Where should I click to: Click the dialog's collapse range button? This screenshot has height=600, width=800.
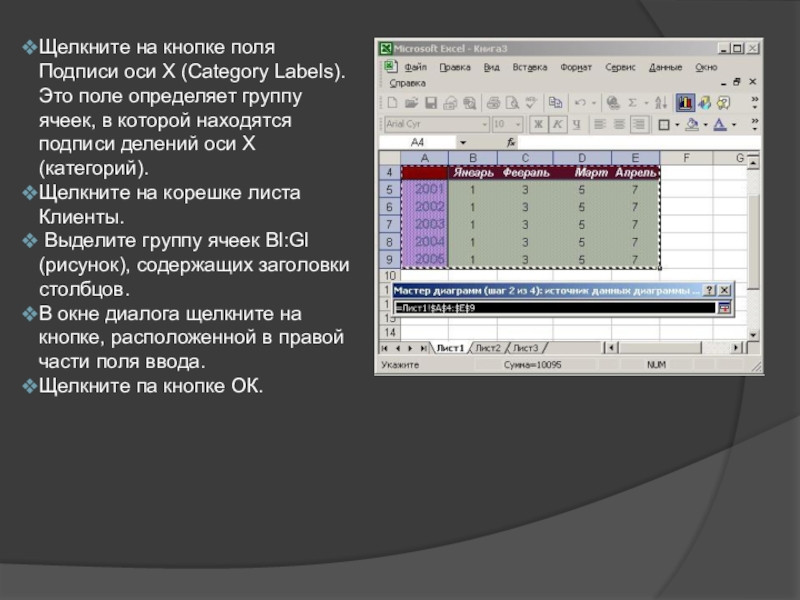pyautogui.click(x=724, y=308)
